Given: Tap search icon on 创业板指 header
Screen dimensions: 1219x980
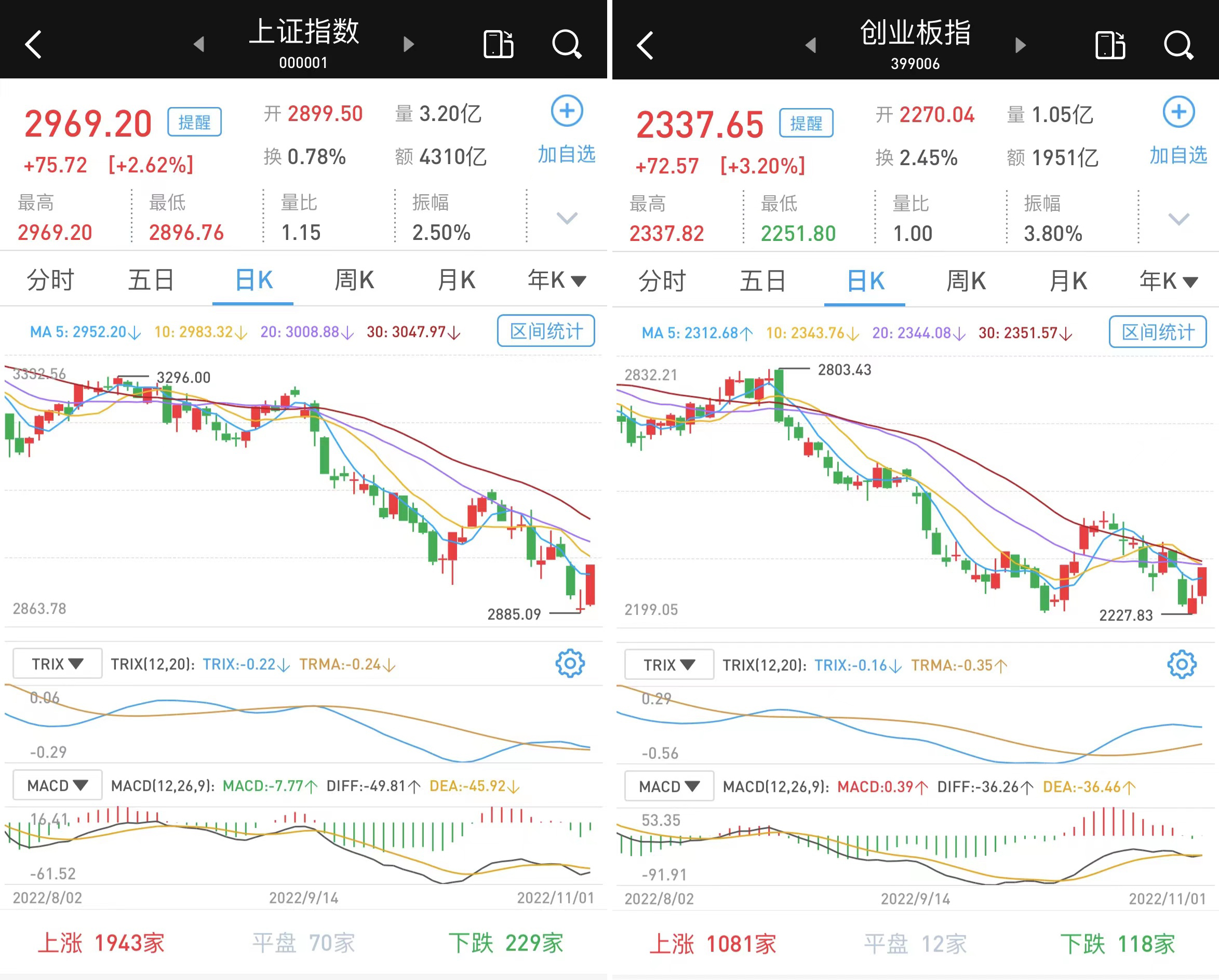Looking at the screenshot, I should pos(1178,45).
